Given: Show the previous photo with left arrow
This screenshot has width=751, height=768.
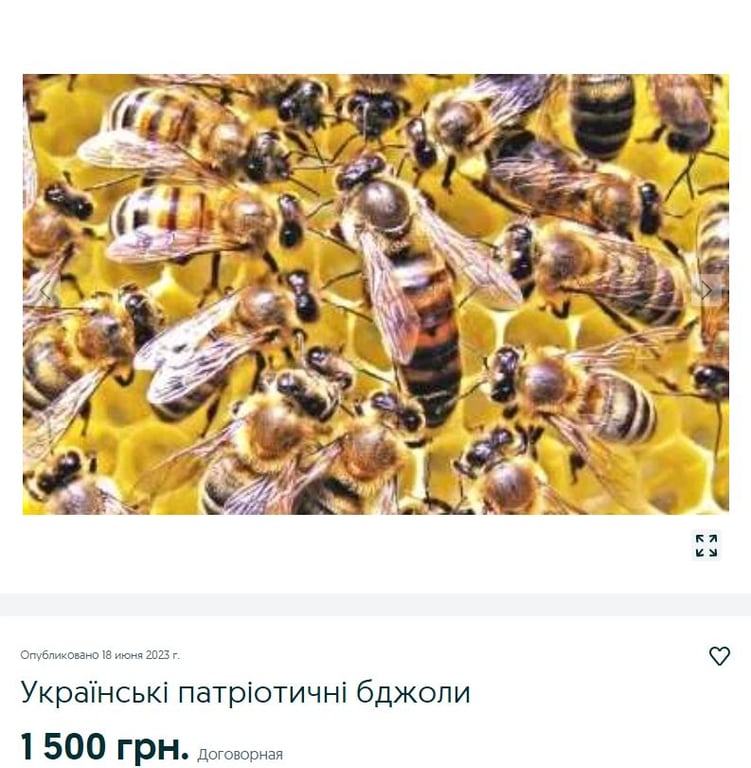Looking at the screenshot, I should click(45, 291).
